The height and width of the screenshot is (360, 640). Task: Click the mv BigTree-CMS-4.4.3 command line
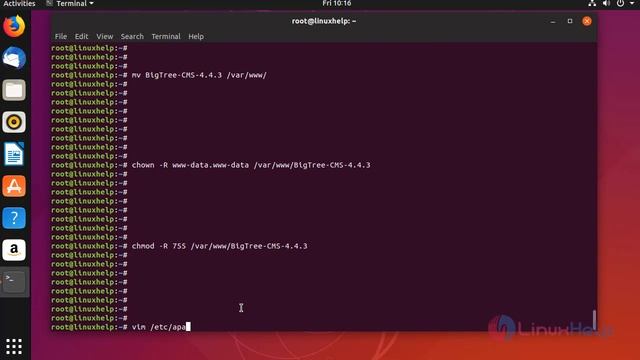(199, 75)
